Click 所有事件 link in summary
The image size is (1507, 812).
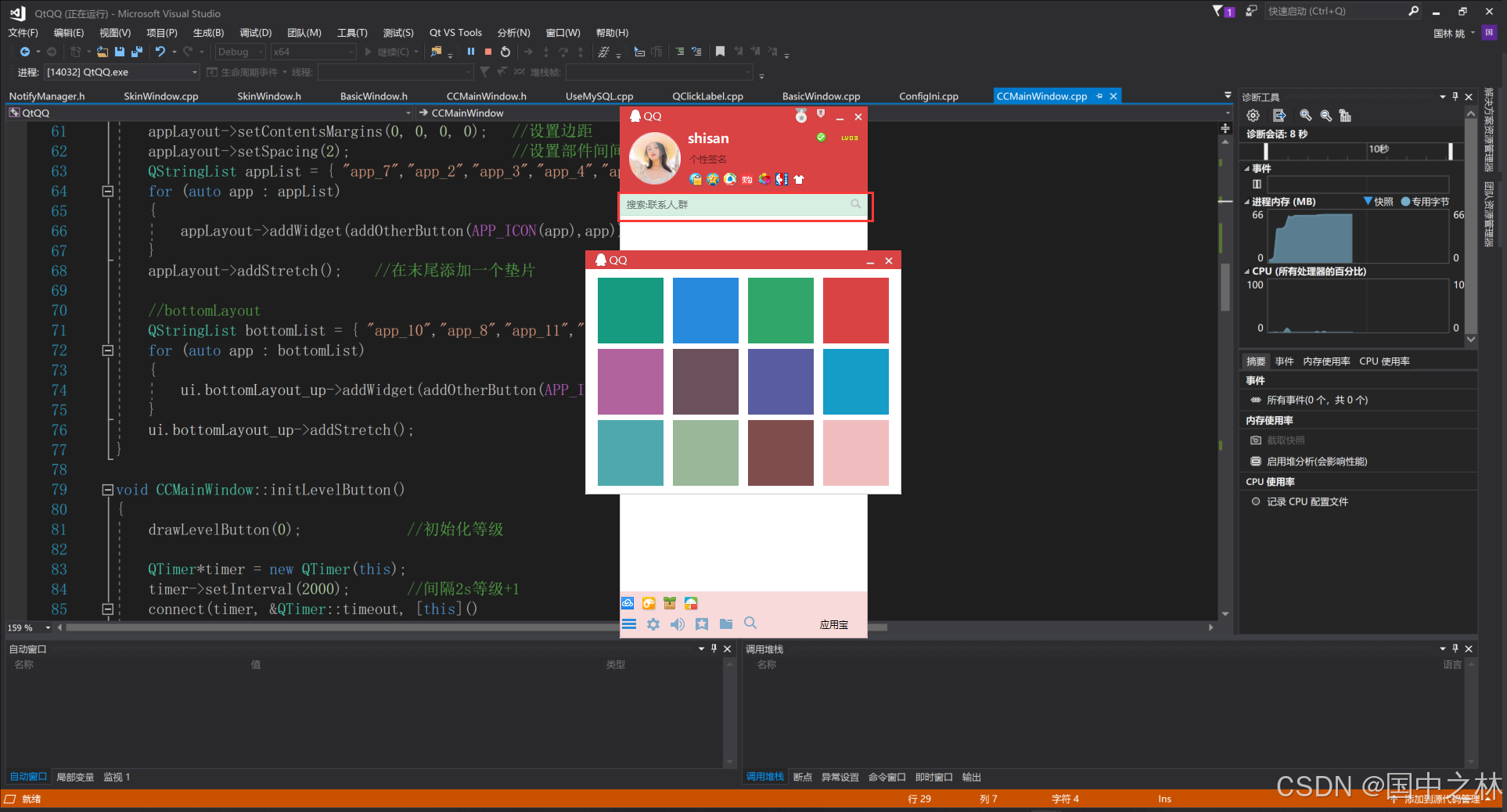[x=1318, y=400]
